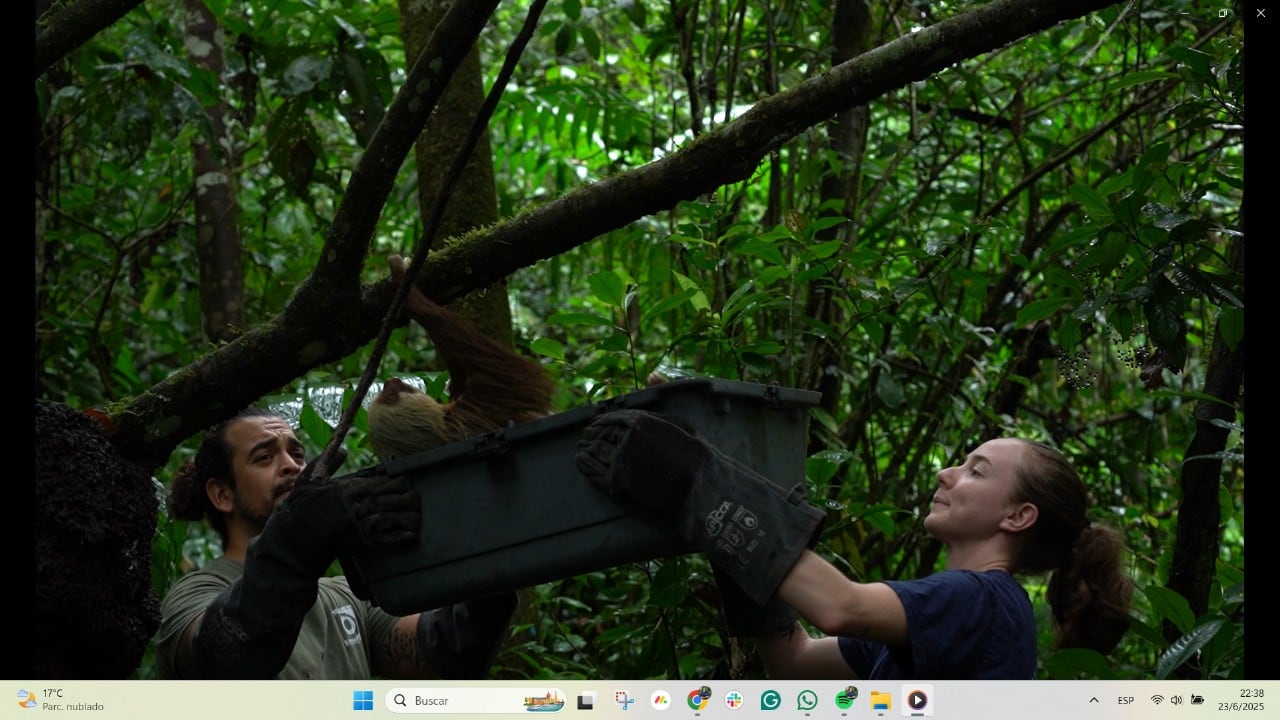Check battery status in system tray
The height and width of the screenshot is (720, 1280).
(1197, 700)
